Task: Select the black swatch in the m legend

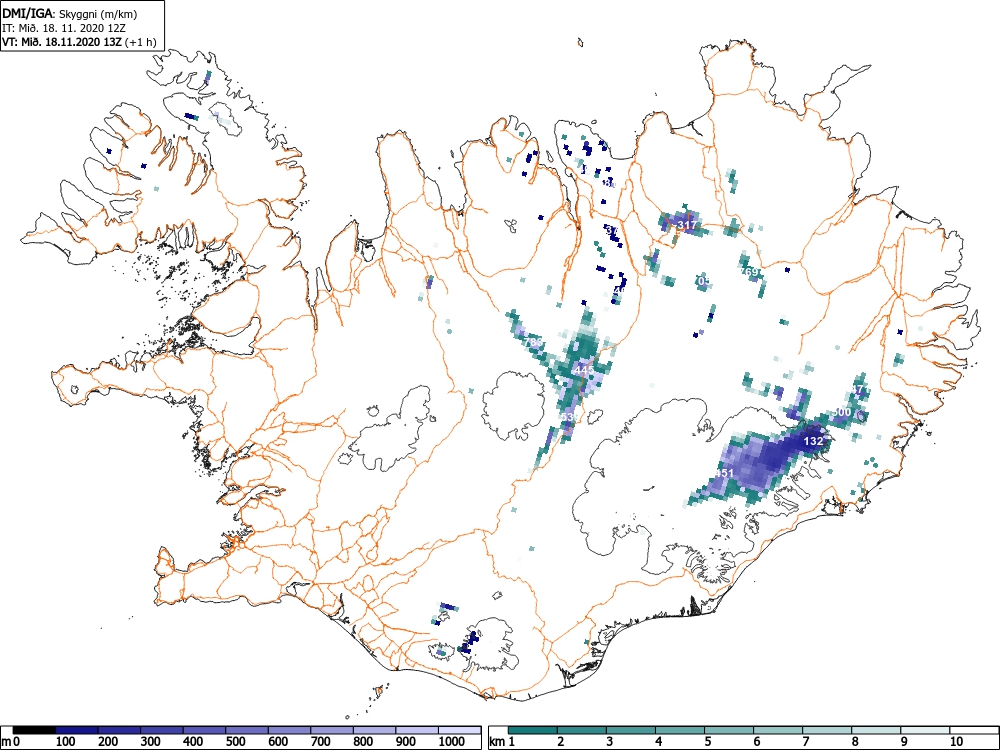Action: [x=34, y=730]
